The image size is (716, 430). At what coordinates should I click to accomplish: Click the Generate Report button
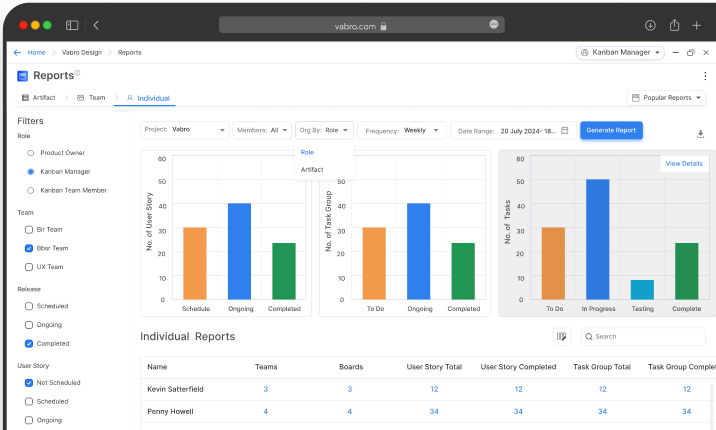[611, 130]
